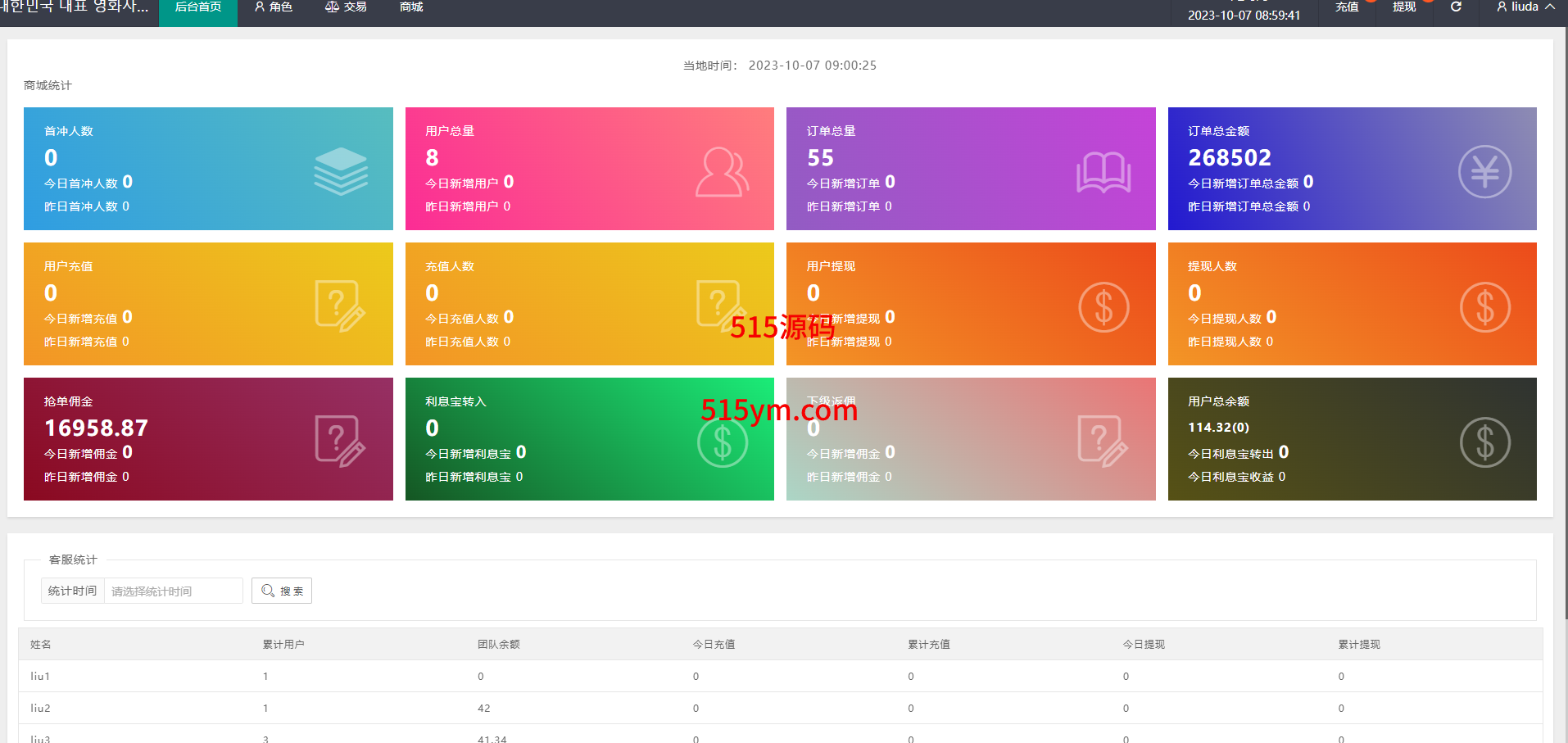The height and width of the screenshot is (743, 1568).
Task: Click the yen icon in 订单总金额 card
Action: [x=1484, y=172]
